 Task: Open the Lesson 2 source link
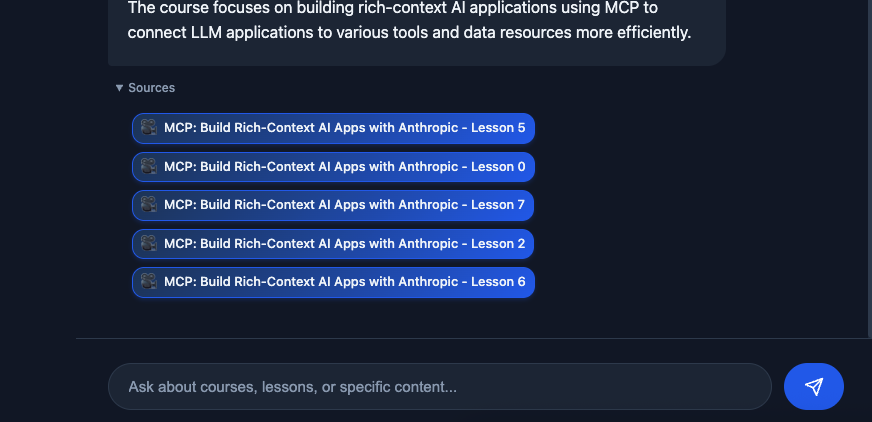pyautogui.click(x=344, y=243)
